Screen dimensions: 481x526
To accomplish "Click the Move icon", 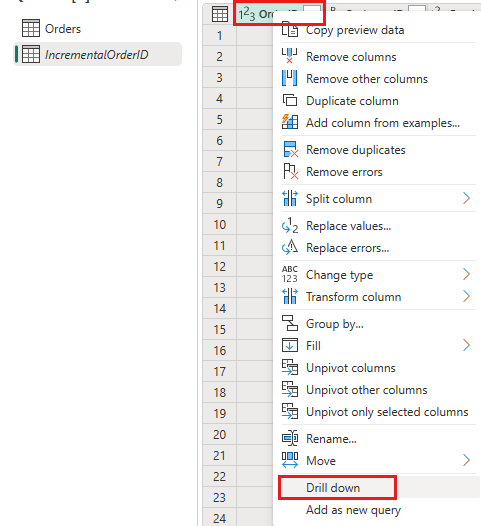I will point(289,460).
